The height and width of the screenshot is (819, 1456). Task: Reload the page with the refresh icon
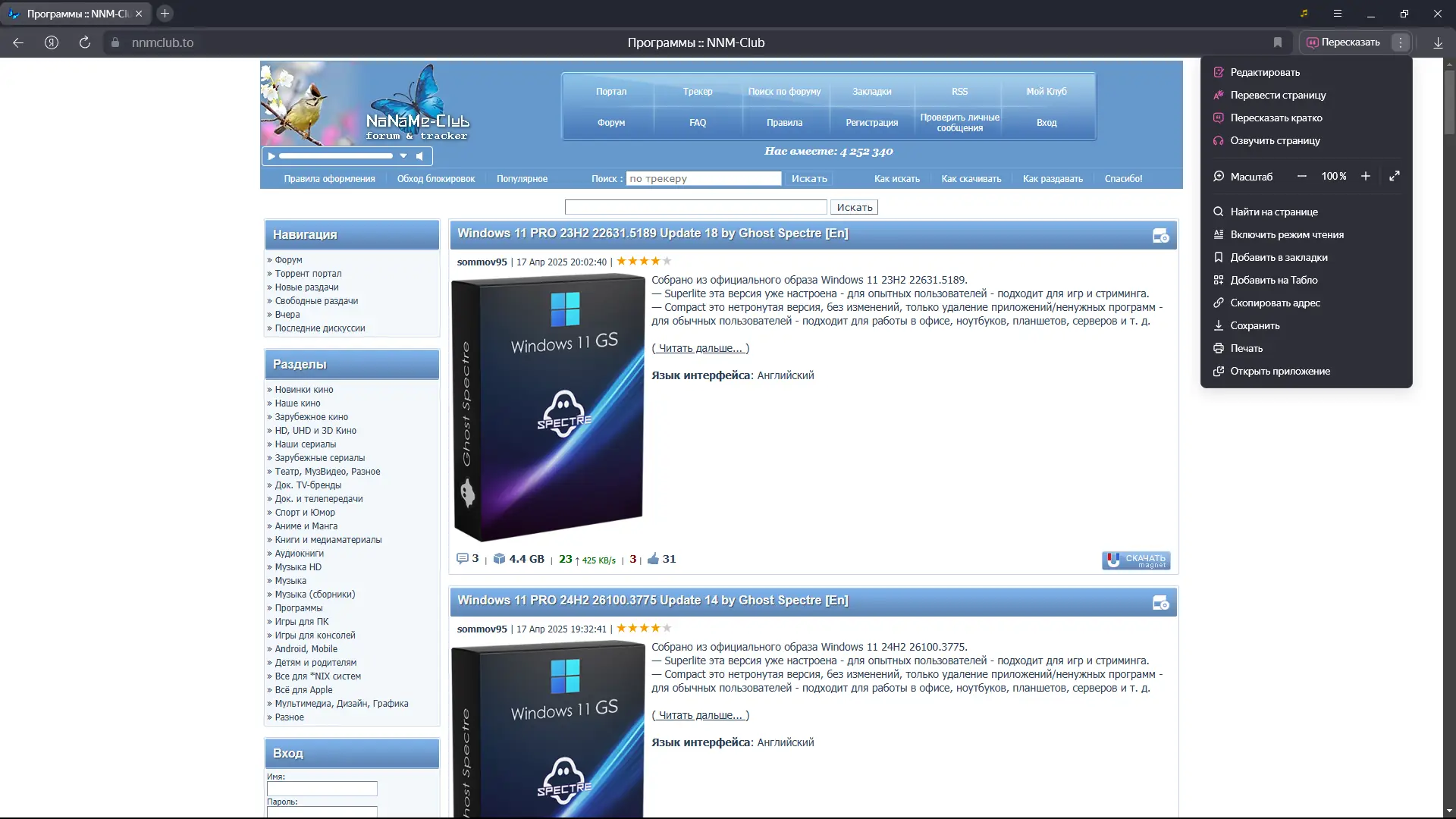pos(85,42)
